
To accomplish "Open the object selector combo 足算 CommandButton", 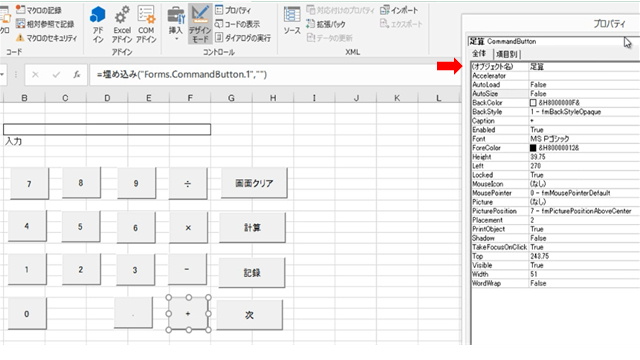I will pyautogui.click(x=553, y=41).
